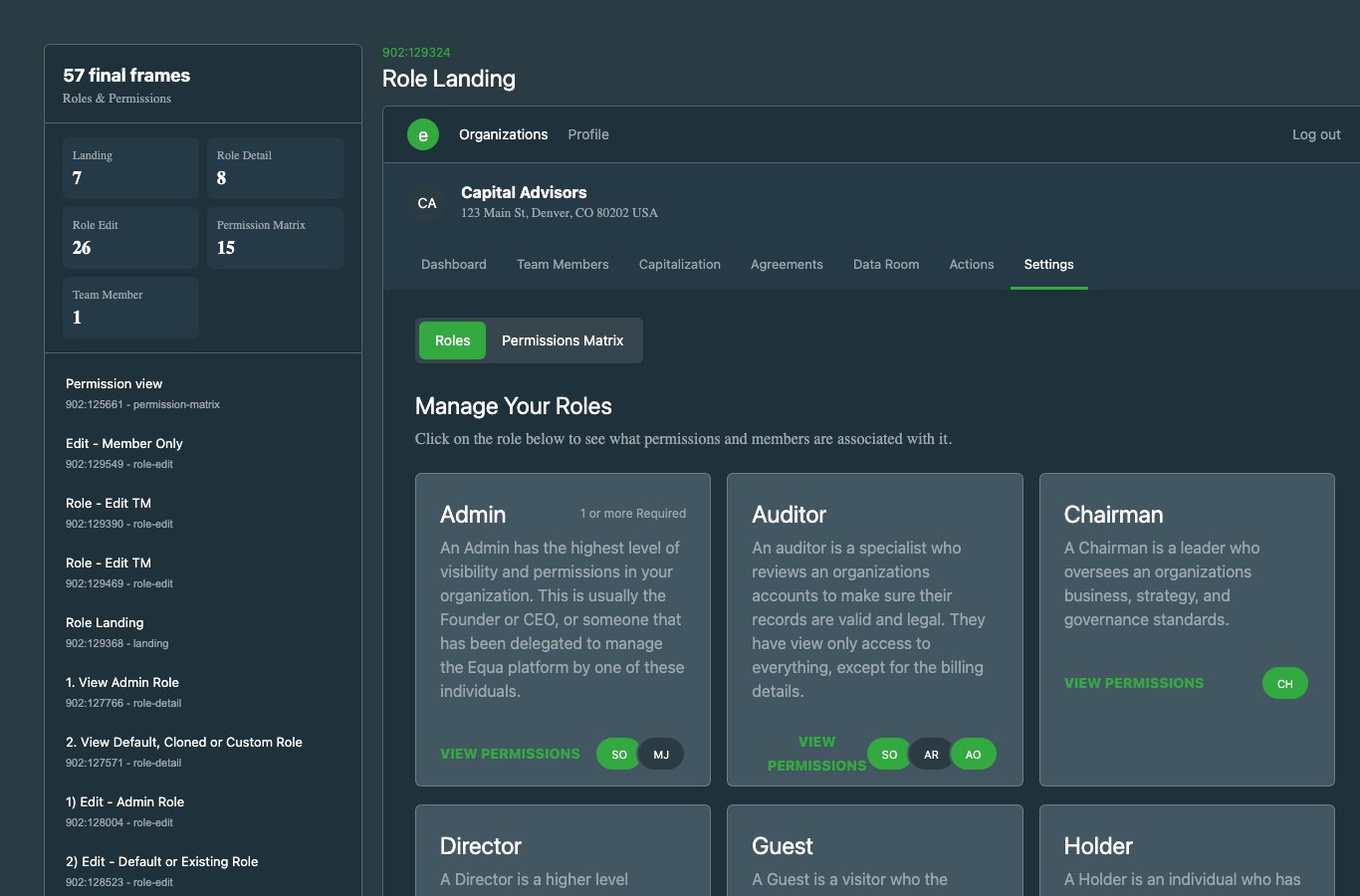Click the Team Member 1 frame tile
The image size is (1360, 896).
point(130,308)
